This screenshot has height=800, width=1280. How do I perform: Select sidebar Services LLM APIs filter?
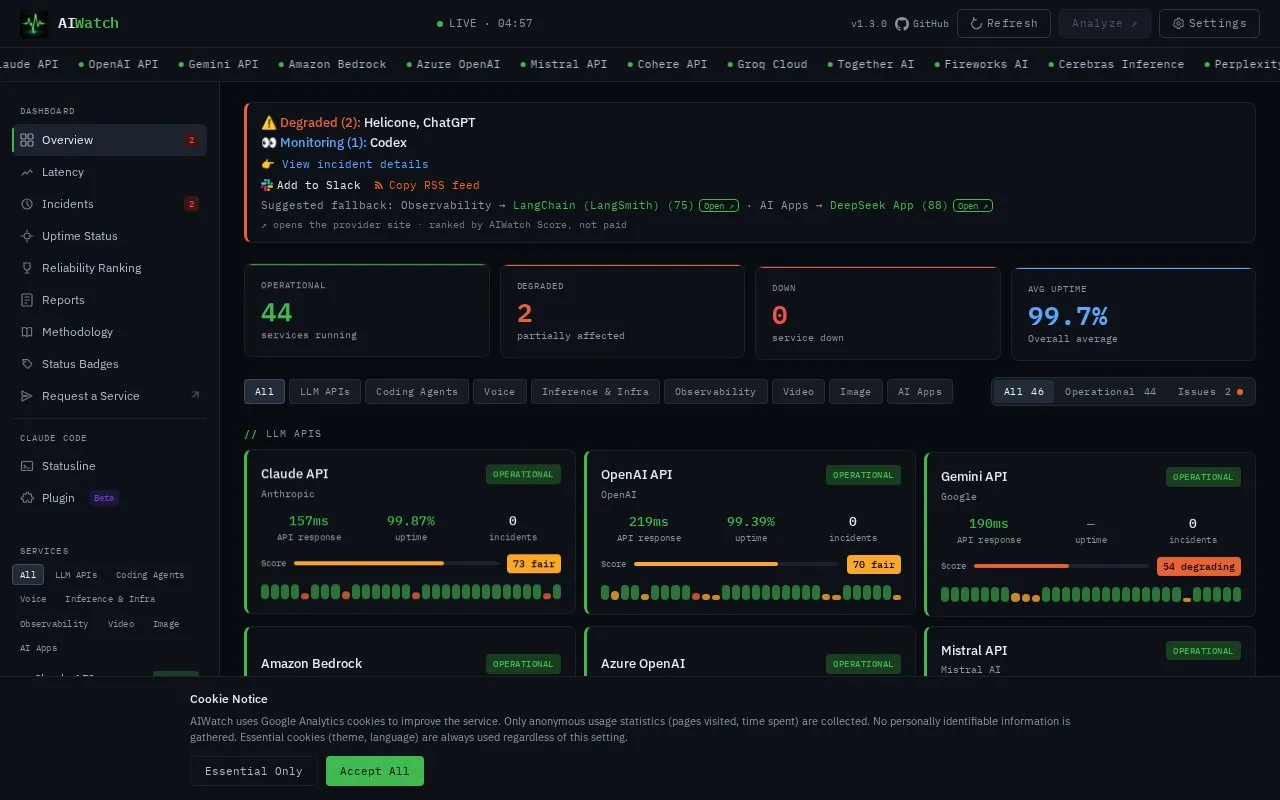coord(76,575)
